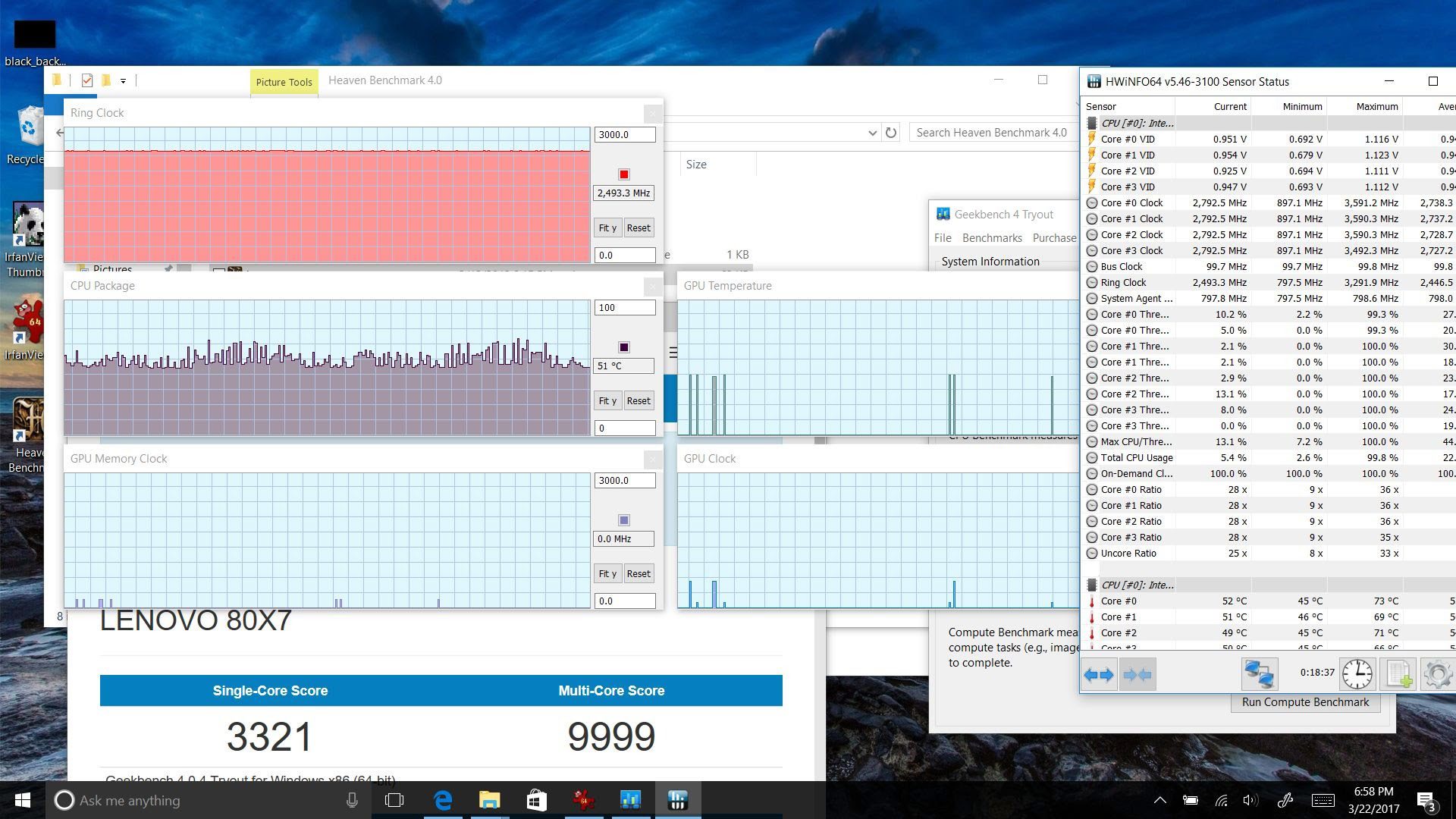Screen dimensions: 1456x819
Task: Select the Bus Clock sensor row
Action: pos(1269,267)
